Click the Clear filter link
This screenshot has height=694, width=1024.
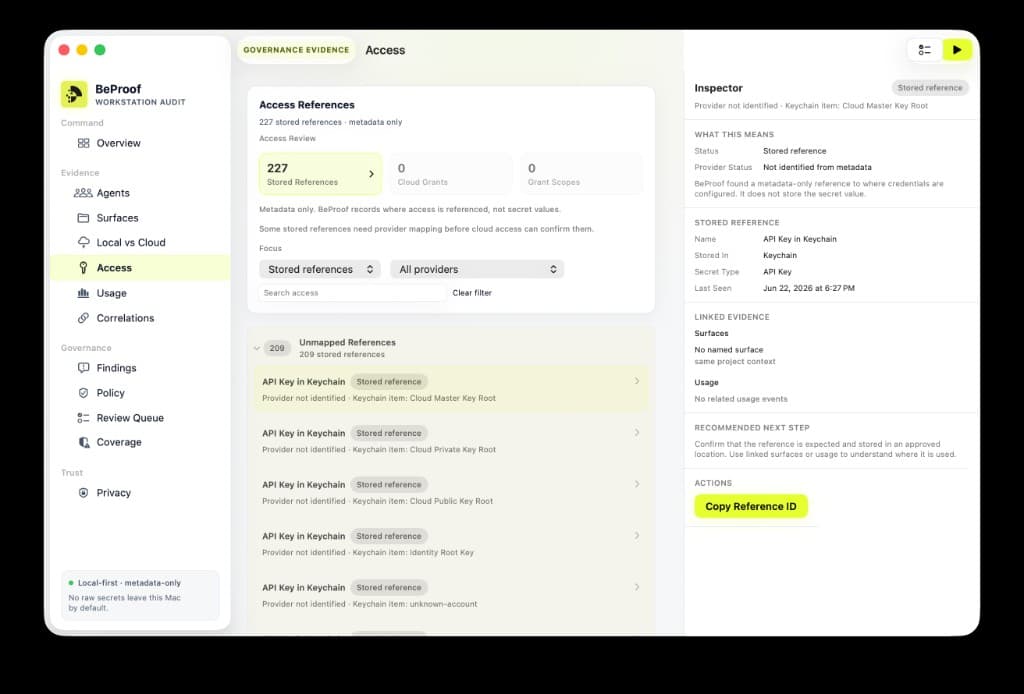point(472,292)
